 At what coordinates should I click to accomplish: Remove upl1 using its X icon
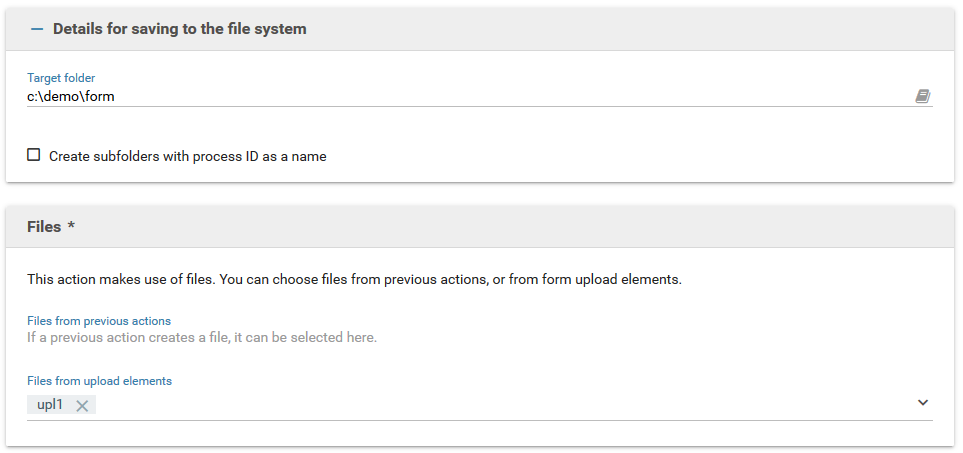[82, 405]
